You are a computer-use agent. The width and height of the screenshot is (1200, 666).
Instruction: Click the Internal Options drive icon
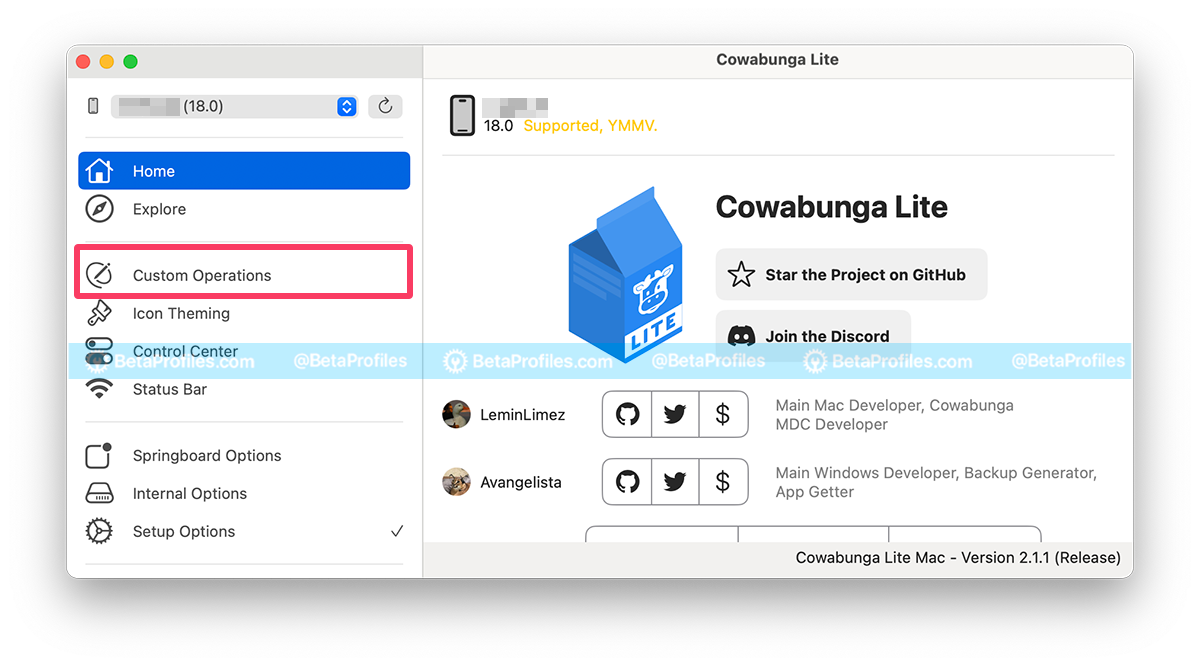point(99,493)
